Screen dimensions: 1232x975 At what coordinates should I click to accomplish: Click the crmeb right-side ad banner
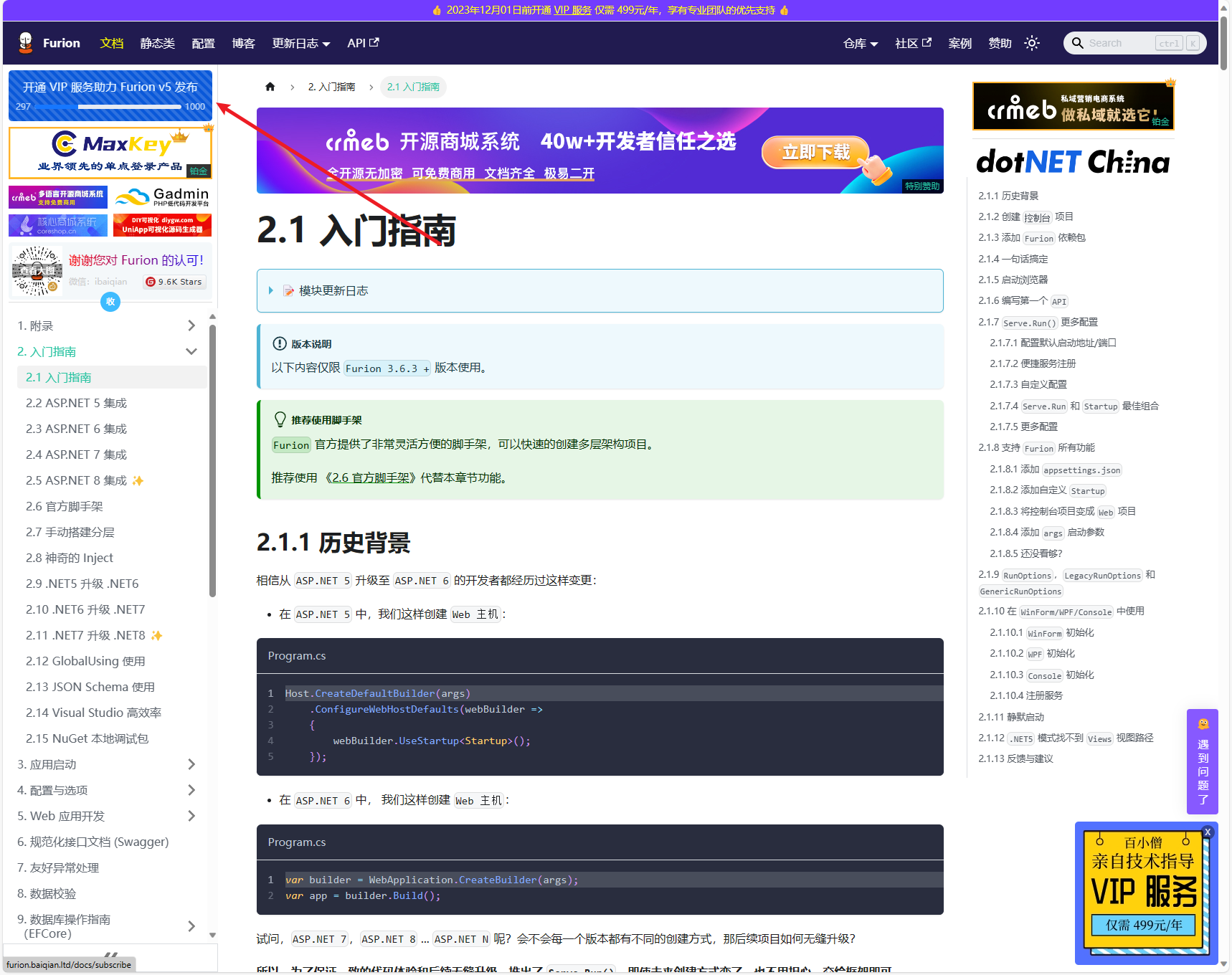point(1073,106)
